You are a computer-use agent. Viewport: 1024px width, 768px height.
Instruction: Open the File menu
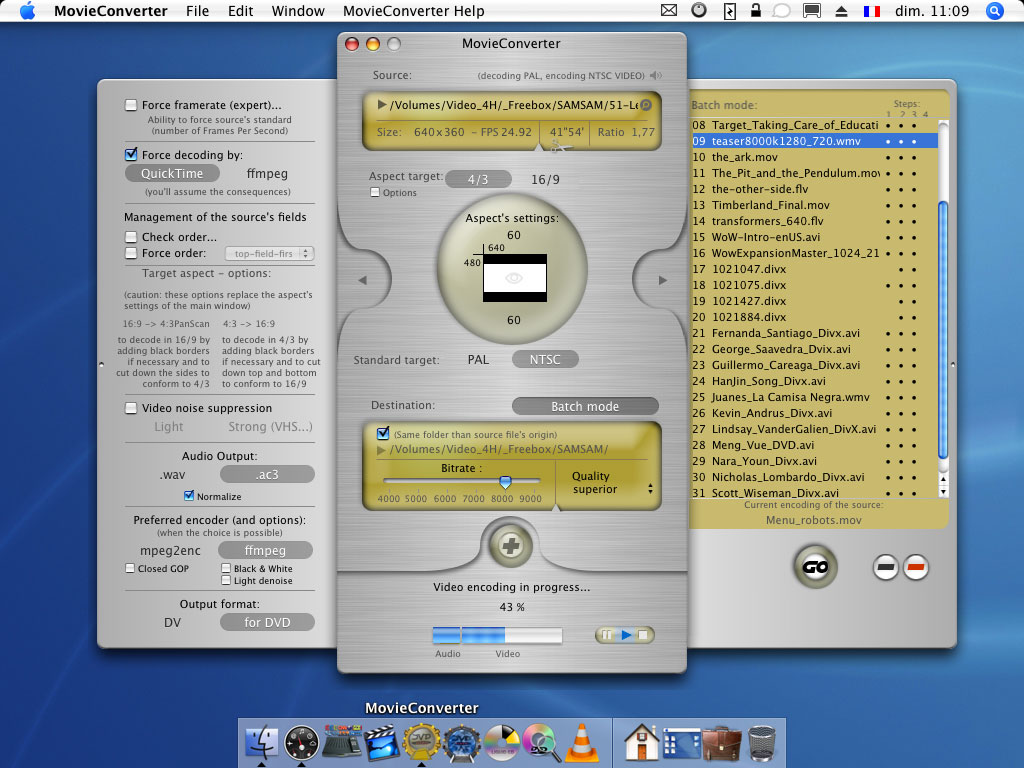[198, 11]
